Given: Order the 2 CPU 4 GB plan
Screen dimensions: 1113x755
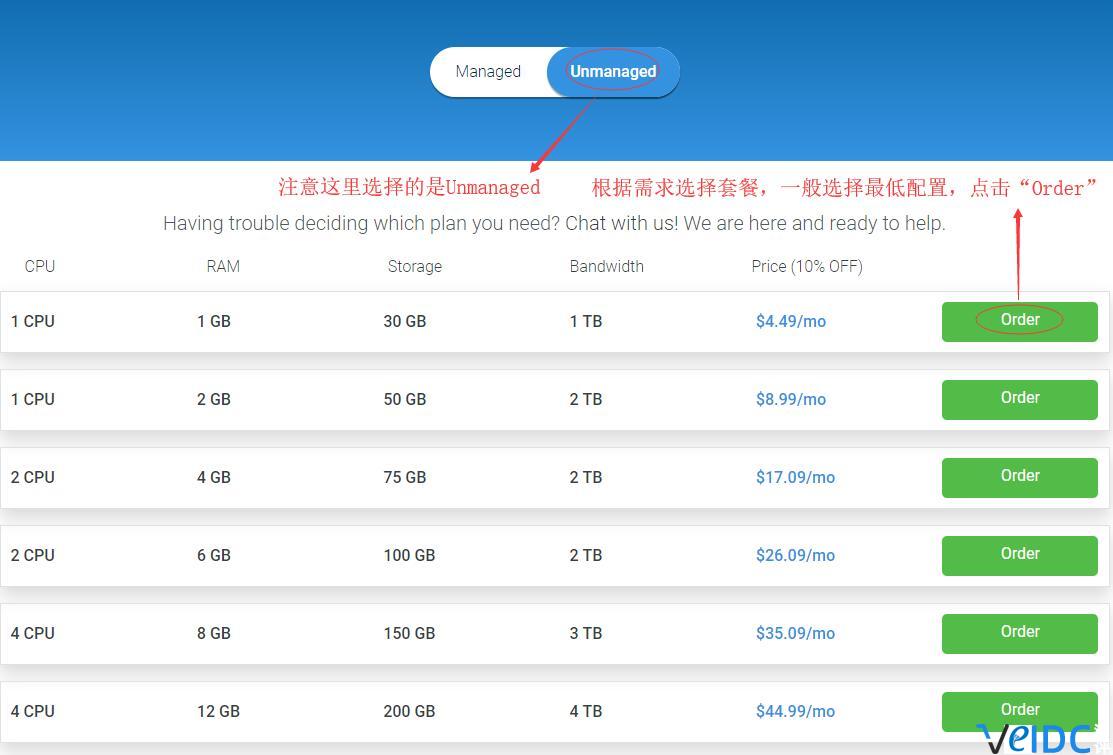Looking at the screenshot, I should point(1019,478).
